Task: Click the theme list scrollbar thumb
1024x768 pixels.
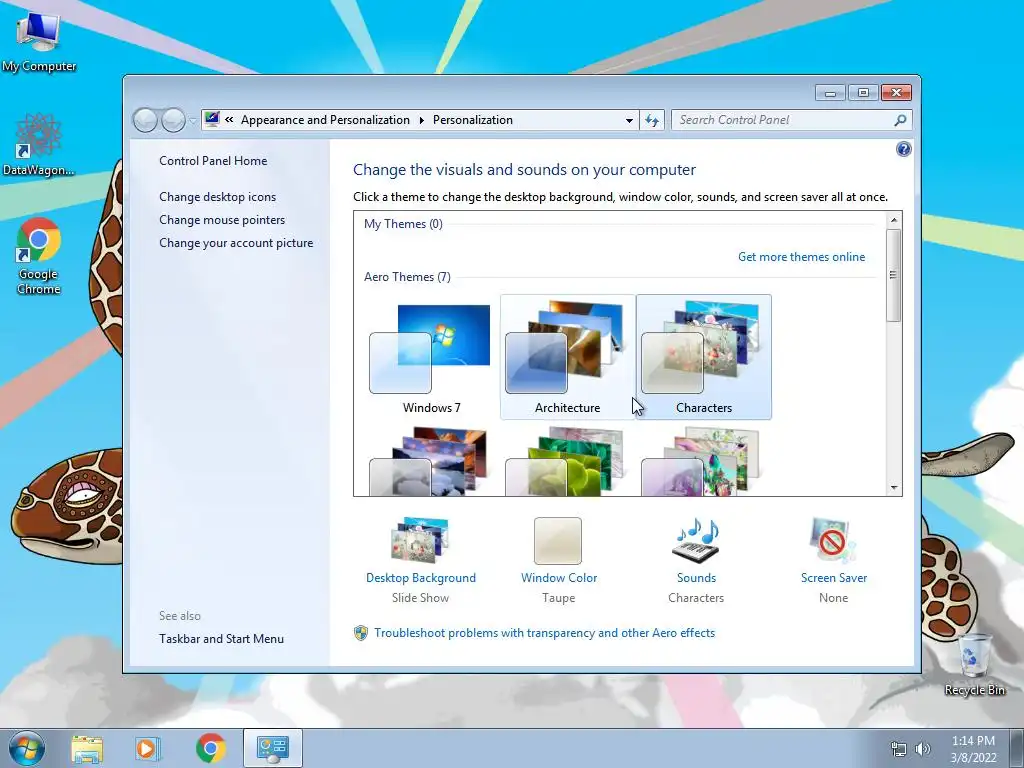Action: (x=894, y=275)
